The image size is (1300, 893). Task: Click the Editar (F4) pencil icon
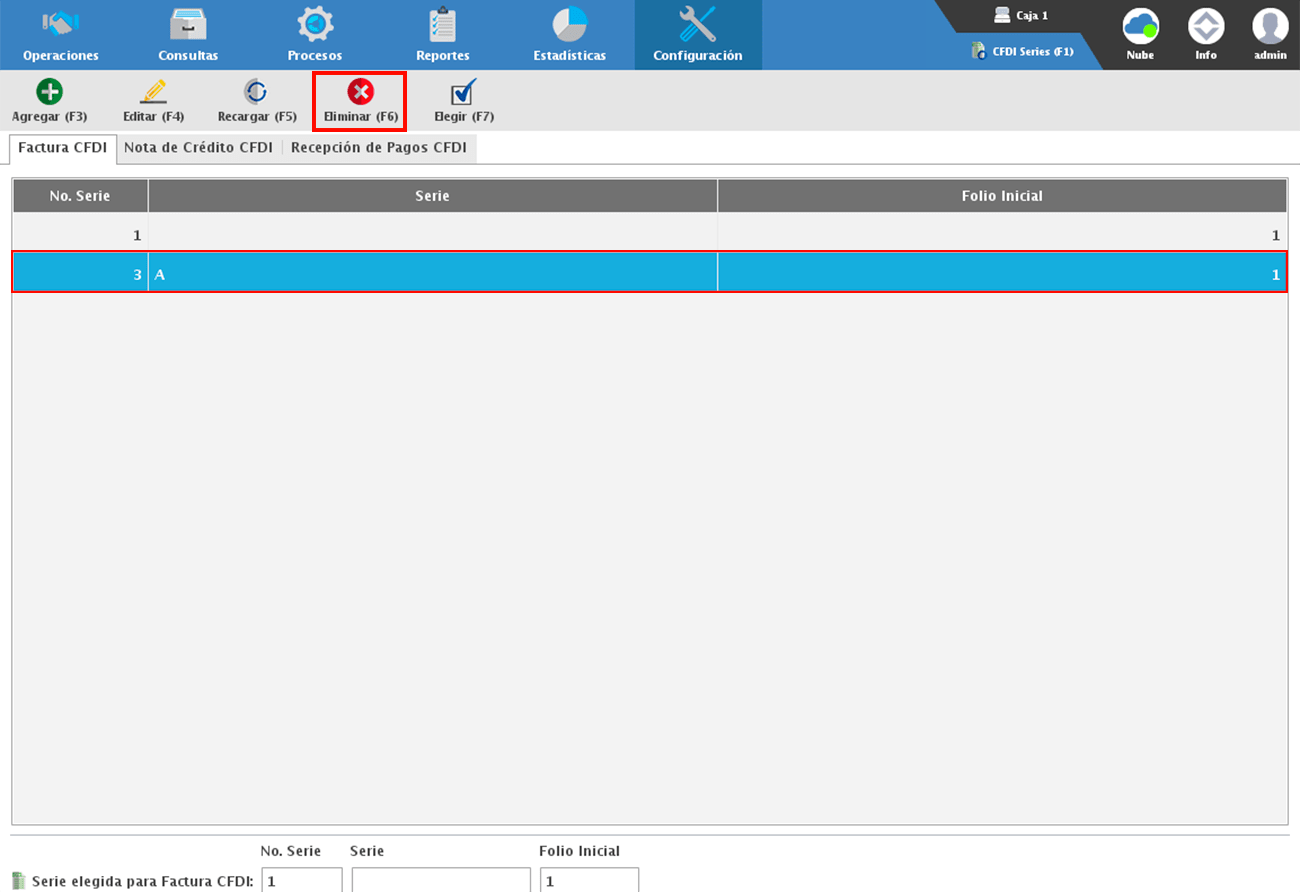(153, 92)
